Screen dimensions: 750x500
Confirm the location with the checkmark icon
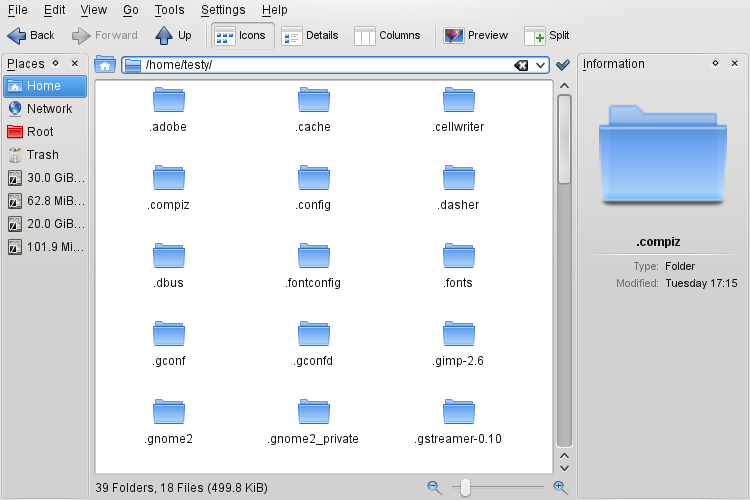click(563, 65)
